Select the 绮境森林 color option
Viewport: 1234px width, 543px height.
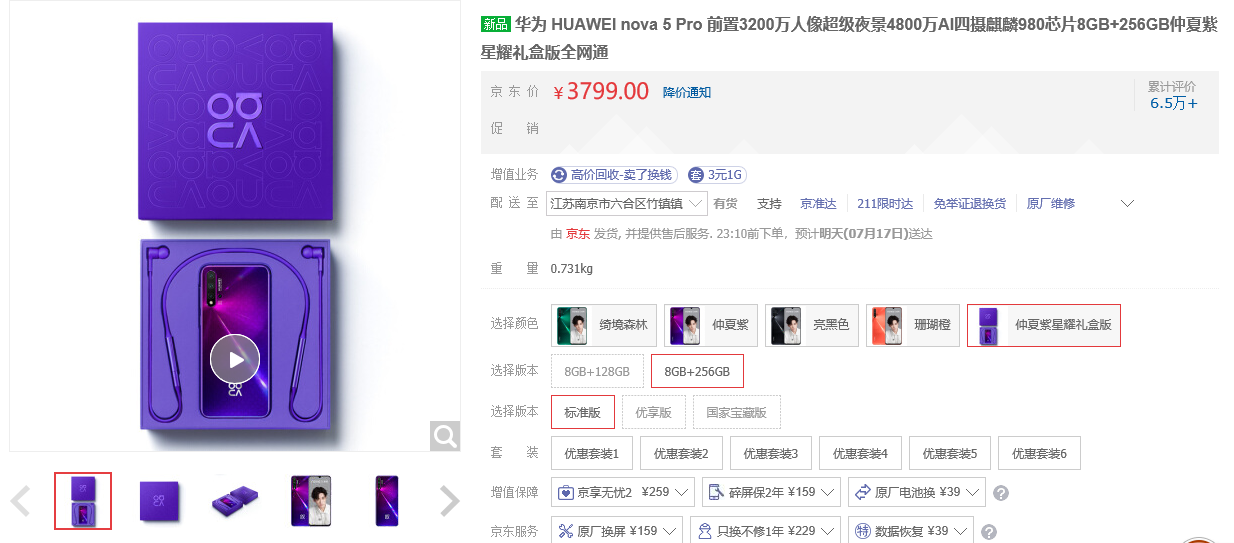[604, 325]
